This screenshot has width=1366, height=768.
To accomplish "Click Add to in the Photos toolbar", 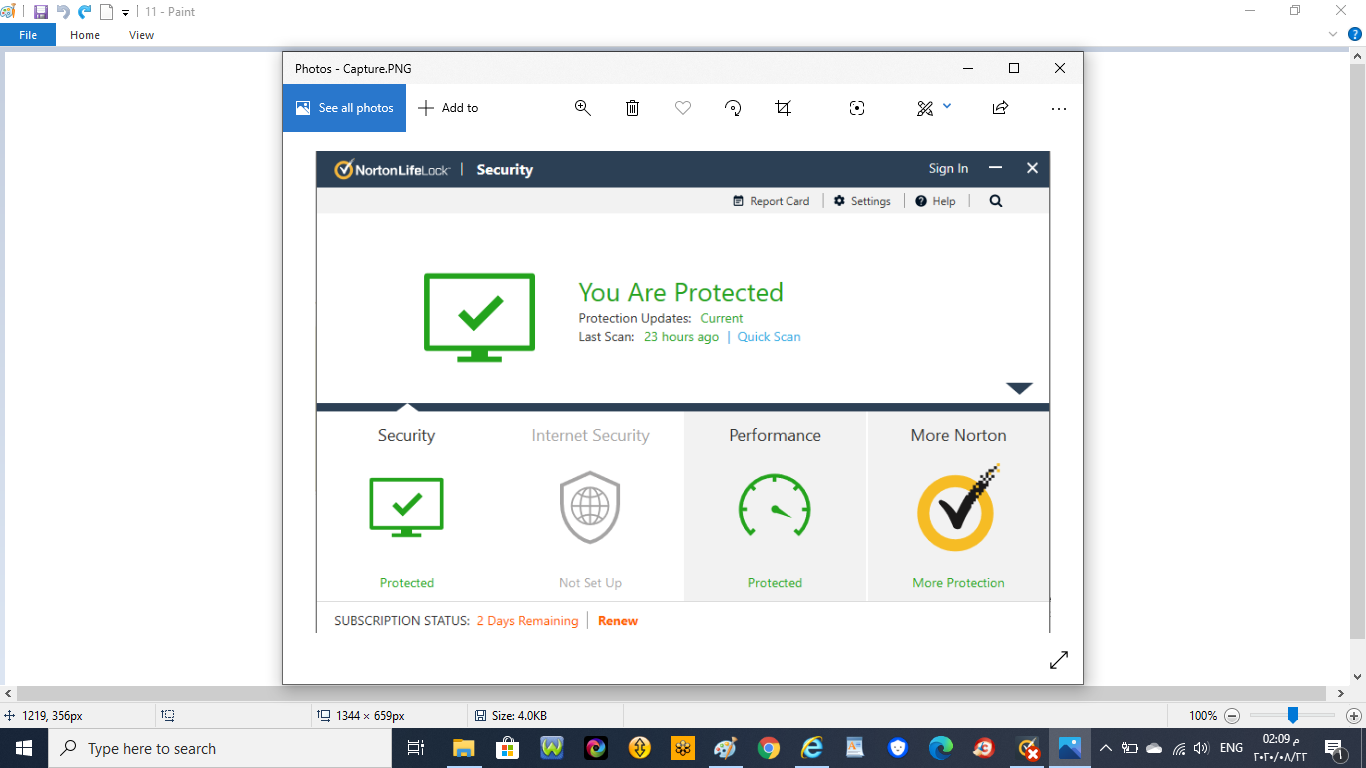I will point(448,108).
